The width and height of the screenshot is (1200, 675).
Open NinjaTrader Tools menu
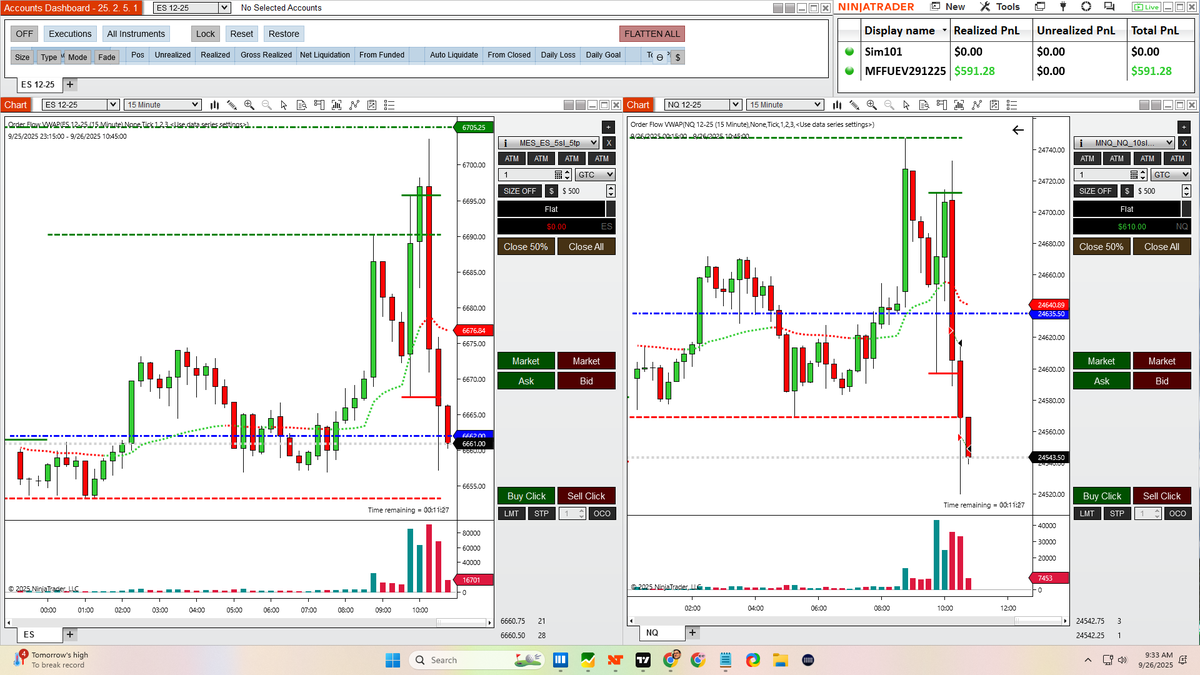pos(1000,7)
